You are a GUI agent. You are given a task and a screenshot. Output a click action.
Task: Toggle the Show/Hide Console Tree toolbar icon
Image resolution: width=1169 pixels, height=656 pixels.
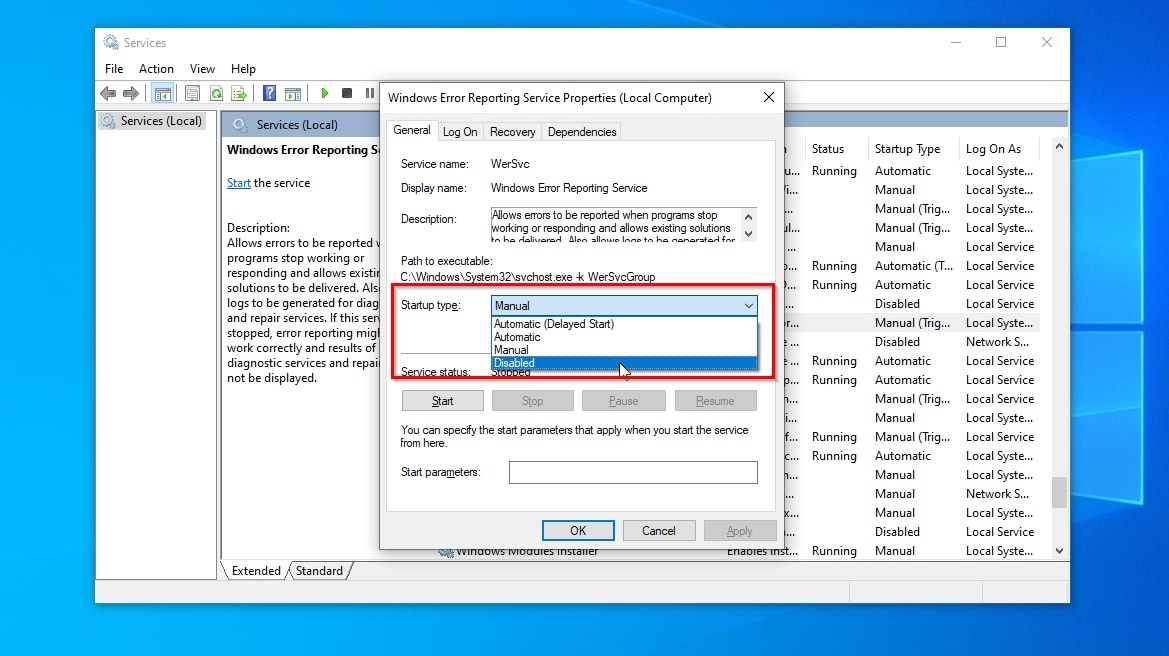click(163, 93)
